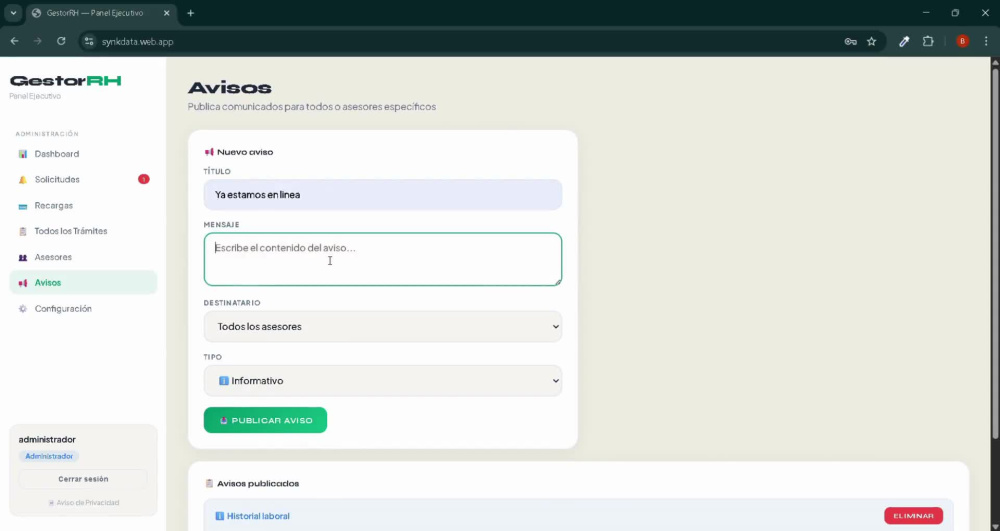Viewport: 1000px width, 531px height.
Task: Open a new browser tab
Action: tap(191, 13)
